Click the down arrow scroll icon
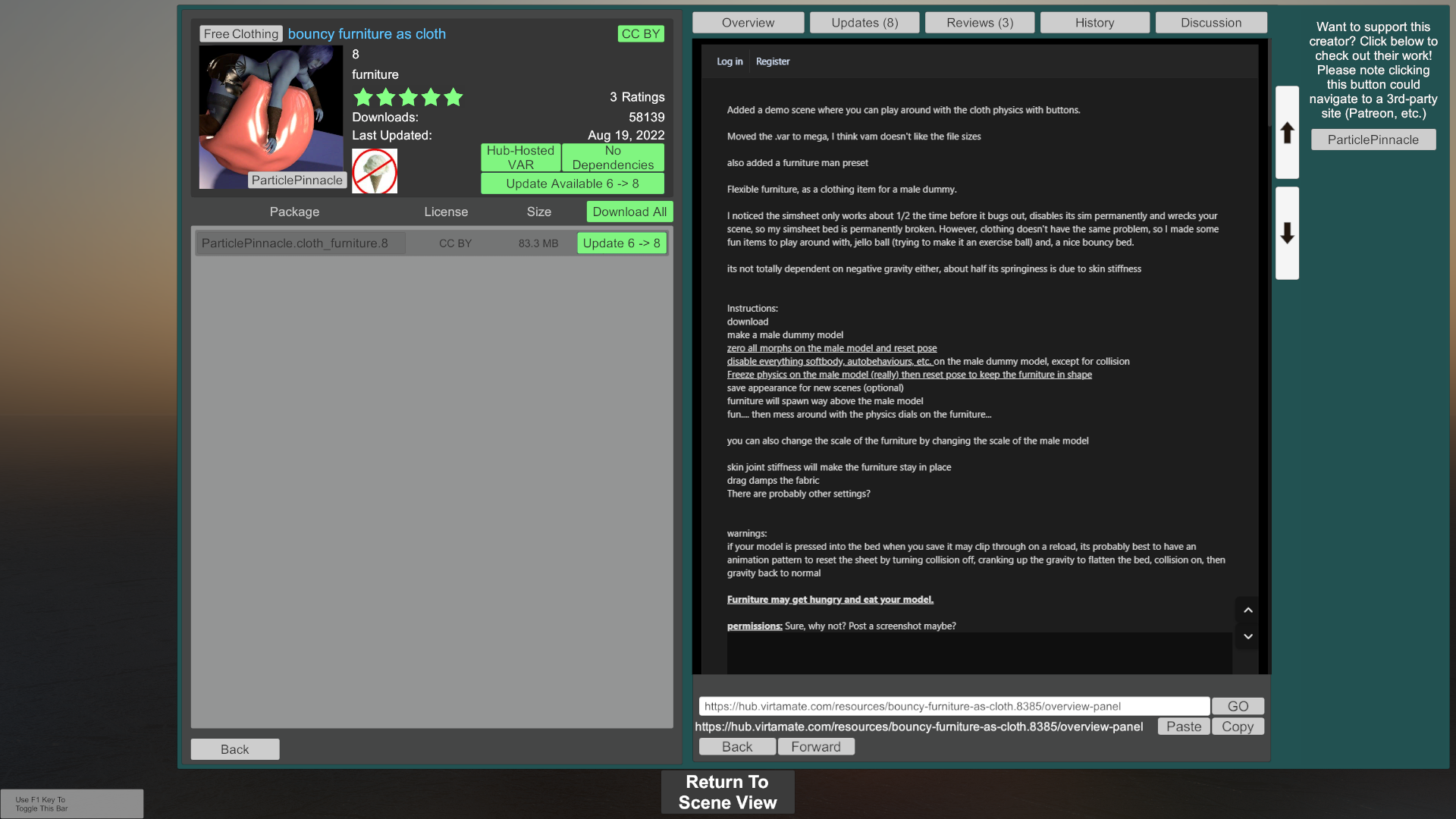The height and width of the screenshot is (819, 1456). pyautogui.click(x=1287, y=233)
